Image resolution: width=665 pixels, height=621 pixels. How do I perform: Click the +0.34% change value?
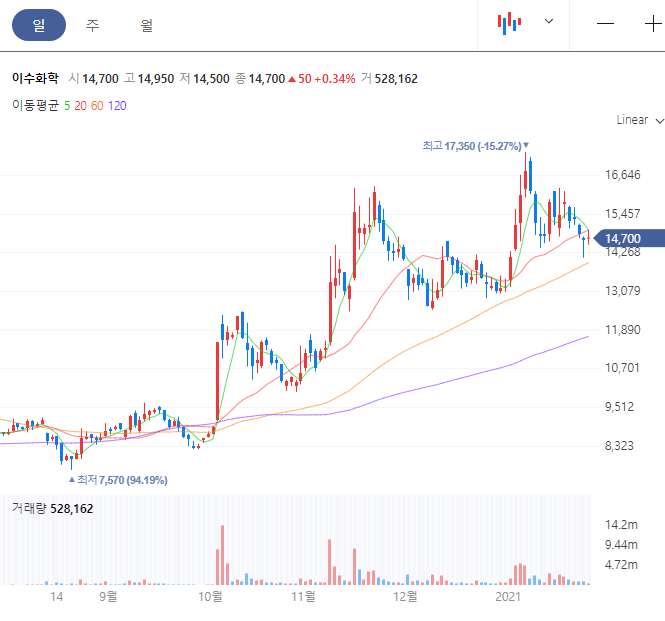[335, 78]
